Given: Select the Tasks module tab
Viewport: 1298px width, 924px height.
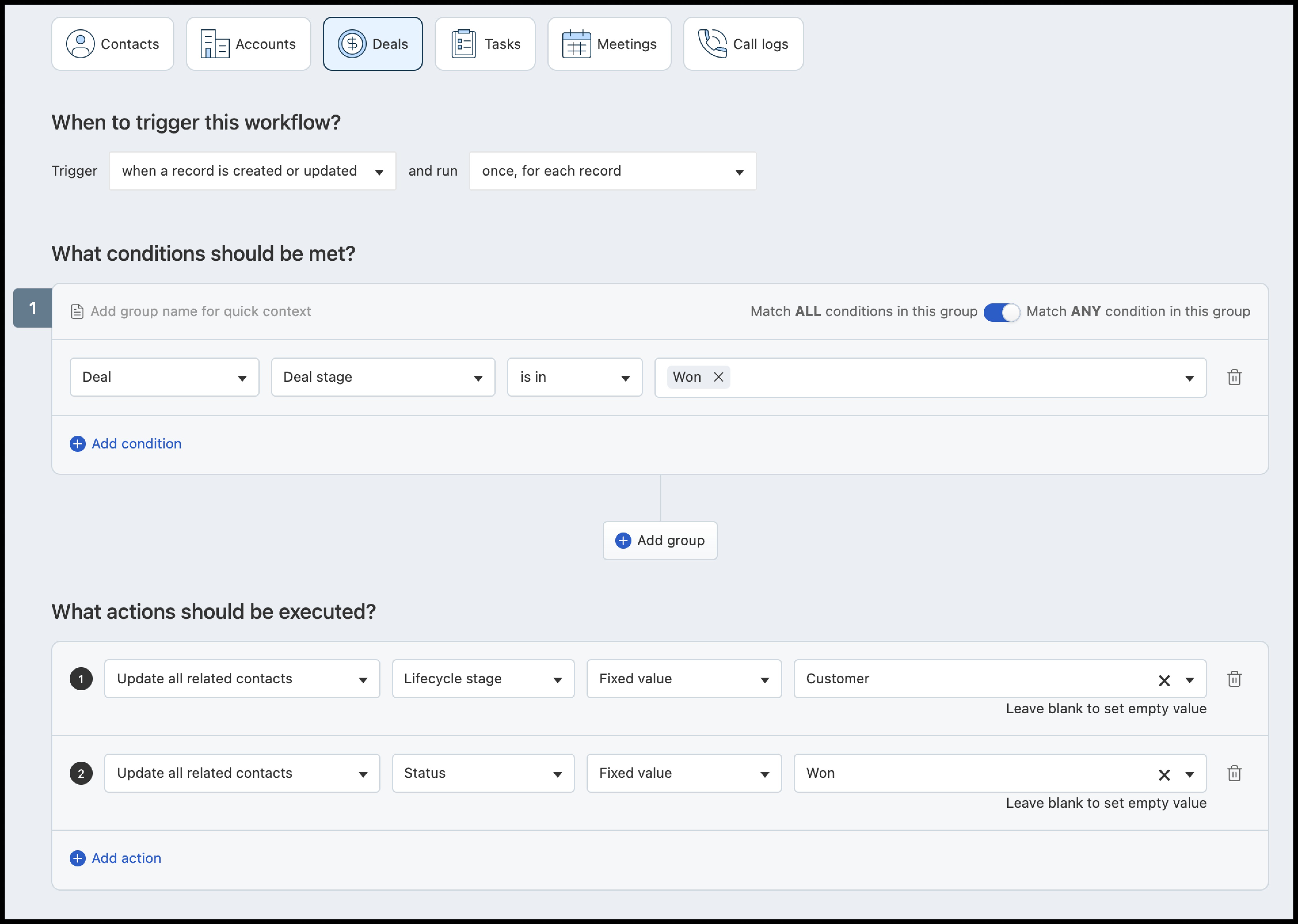Looking at the screenshot, I should [x=485, y=44].
